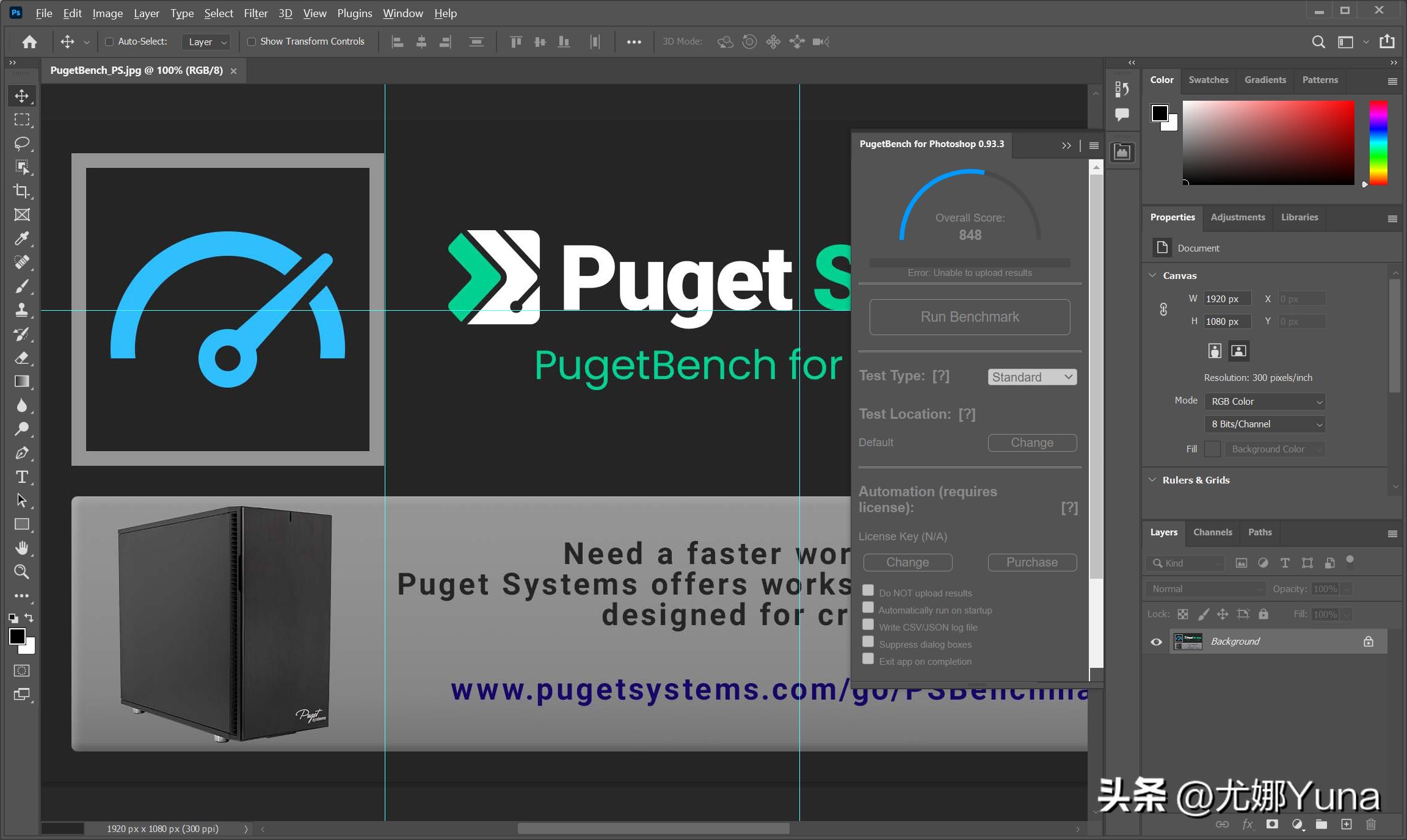Click the delete layer trash icon
Viewport: 1407px width, 840px height.
point(1371,824)
